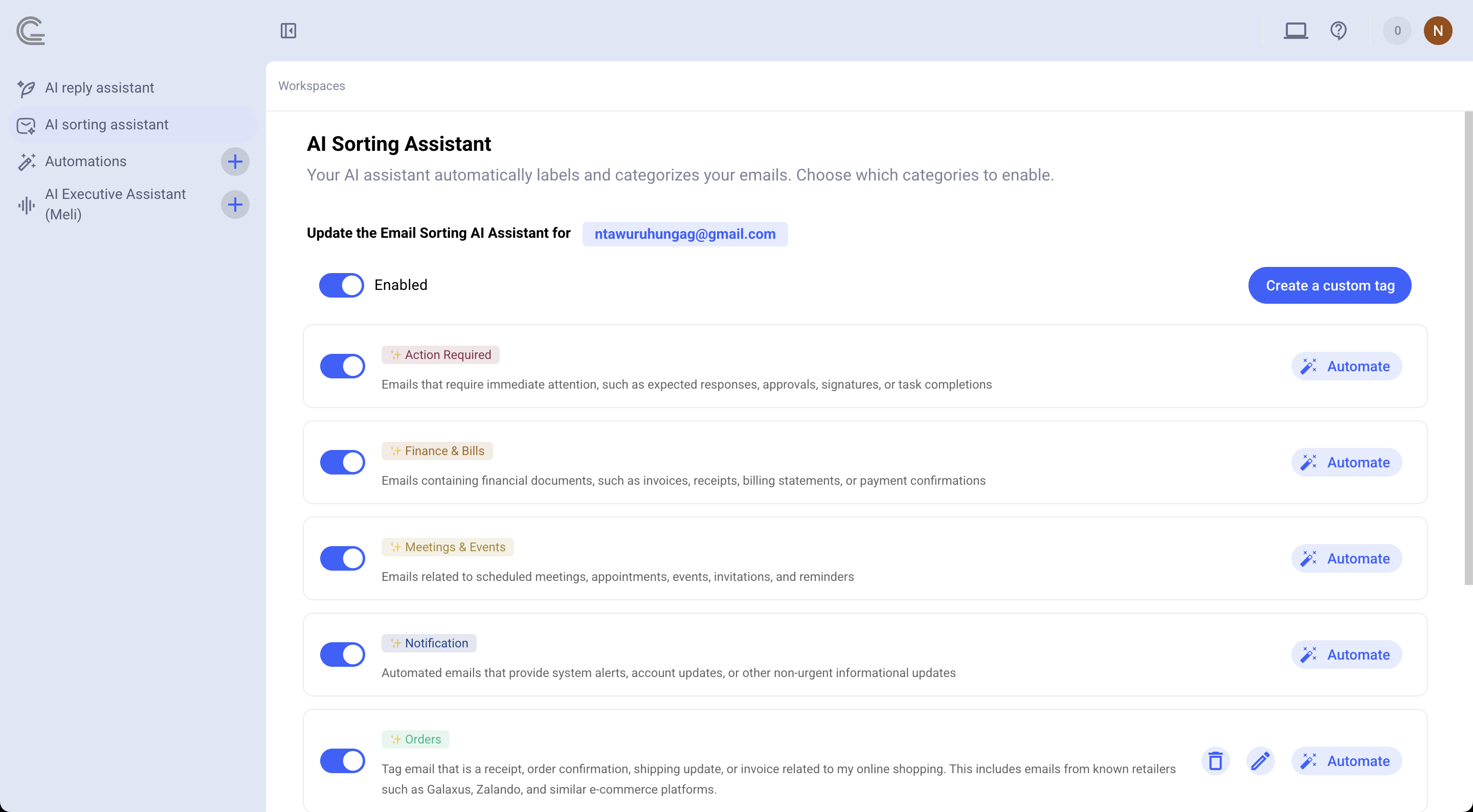
Task: Select Automations in the sidebar
Action: 86,162
